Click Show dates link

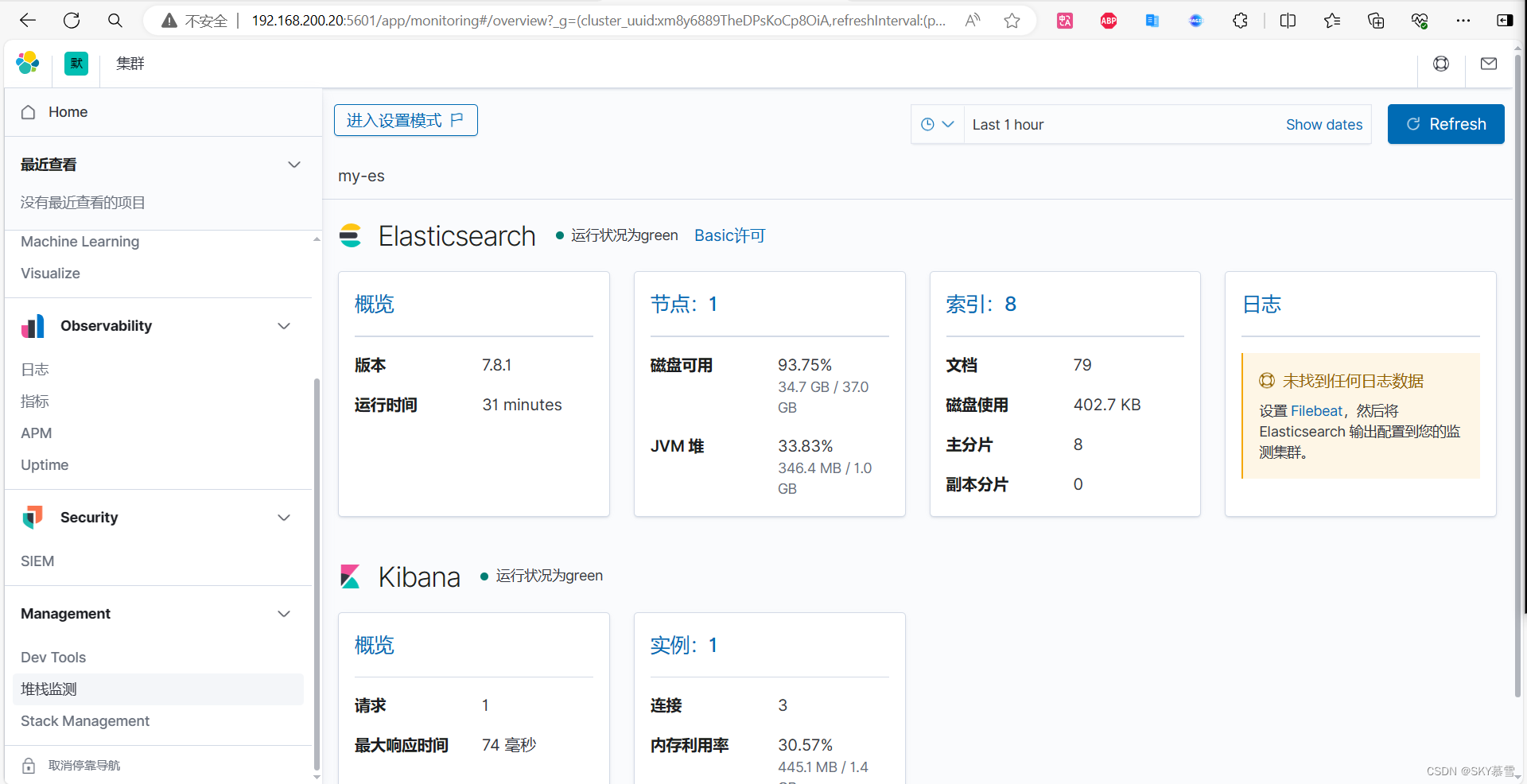pyautogui.click(x=1324, y=125)
